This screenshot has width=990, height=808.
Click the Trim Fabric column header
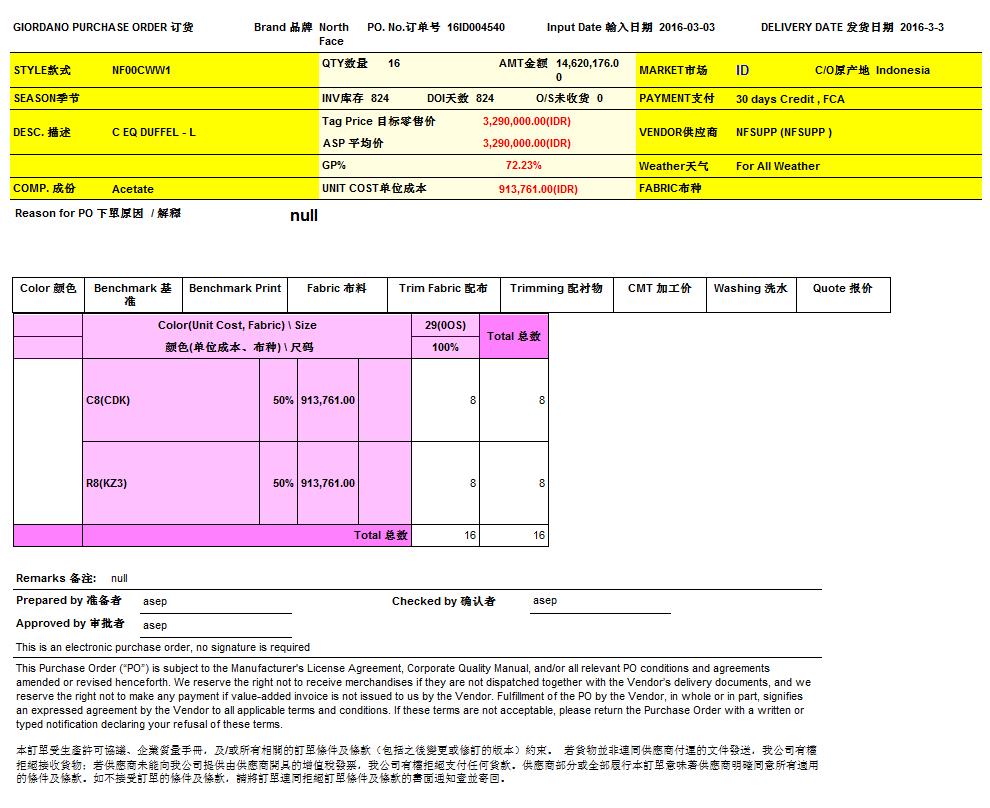pyautogui.click(x=443, y=289)
